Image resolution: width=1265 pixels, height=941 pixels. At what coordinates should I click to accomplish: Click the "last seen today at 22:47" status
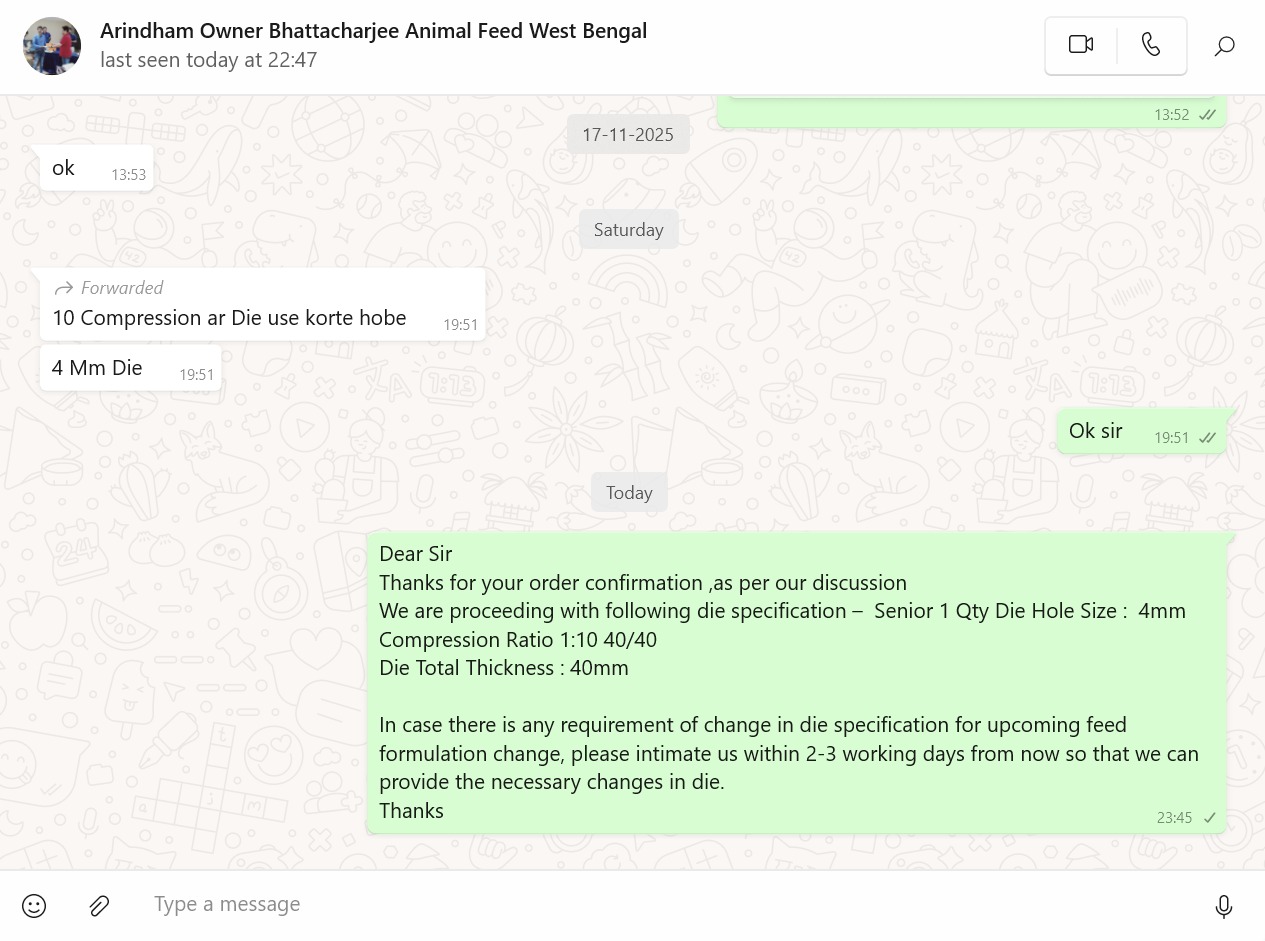(208, 60)
